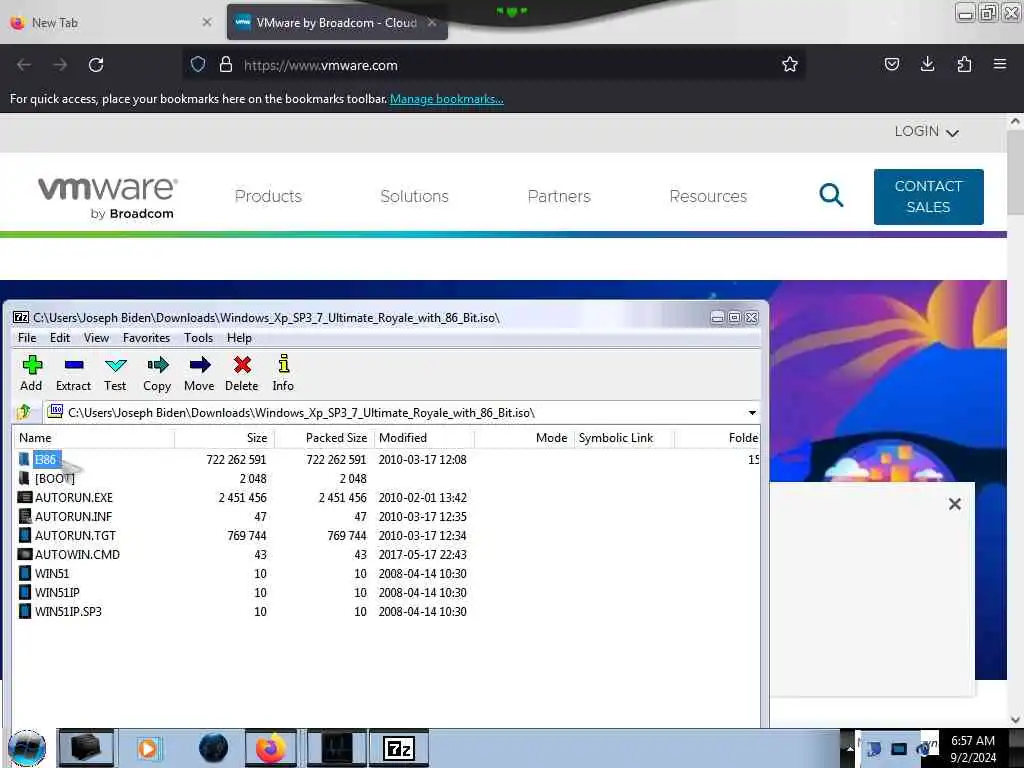This screenshot has height=768, width=1024.
Task: Click CONTACT SALES button
Action: point(928,197)
